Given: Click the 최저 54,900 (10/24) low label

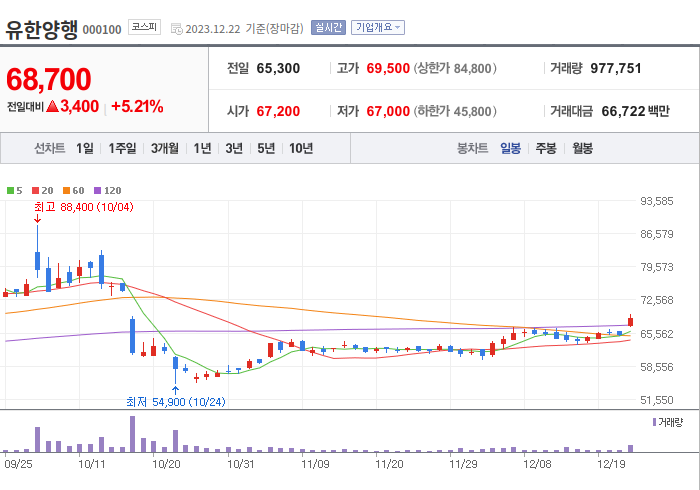Looking at the screenshot, I should (x=176, y=402).
